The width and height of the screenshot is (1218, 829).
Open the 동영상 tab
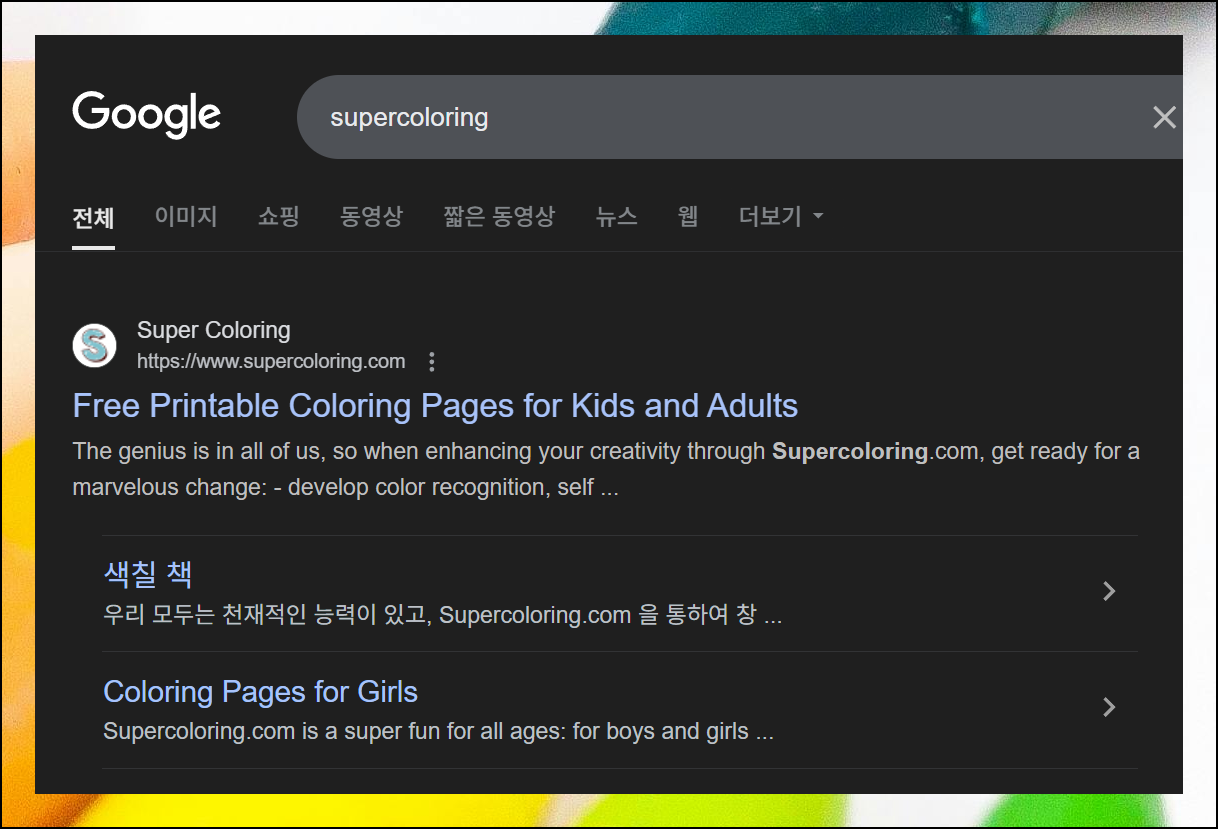click(371, 216)
